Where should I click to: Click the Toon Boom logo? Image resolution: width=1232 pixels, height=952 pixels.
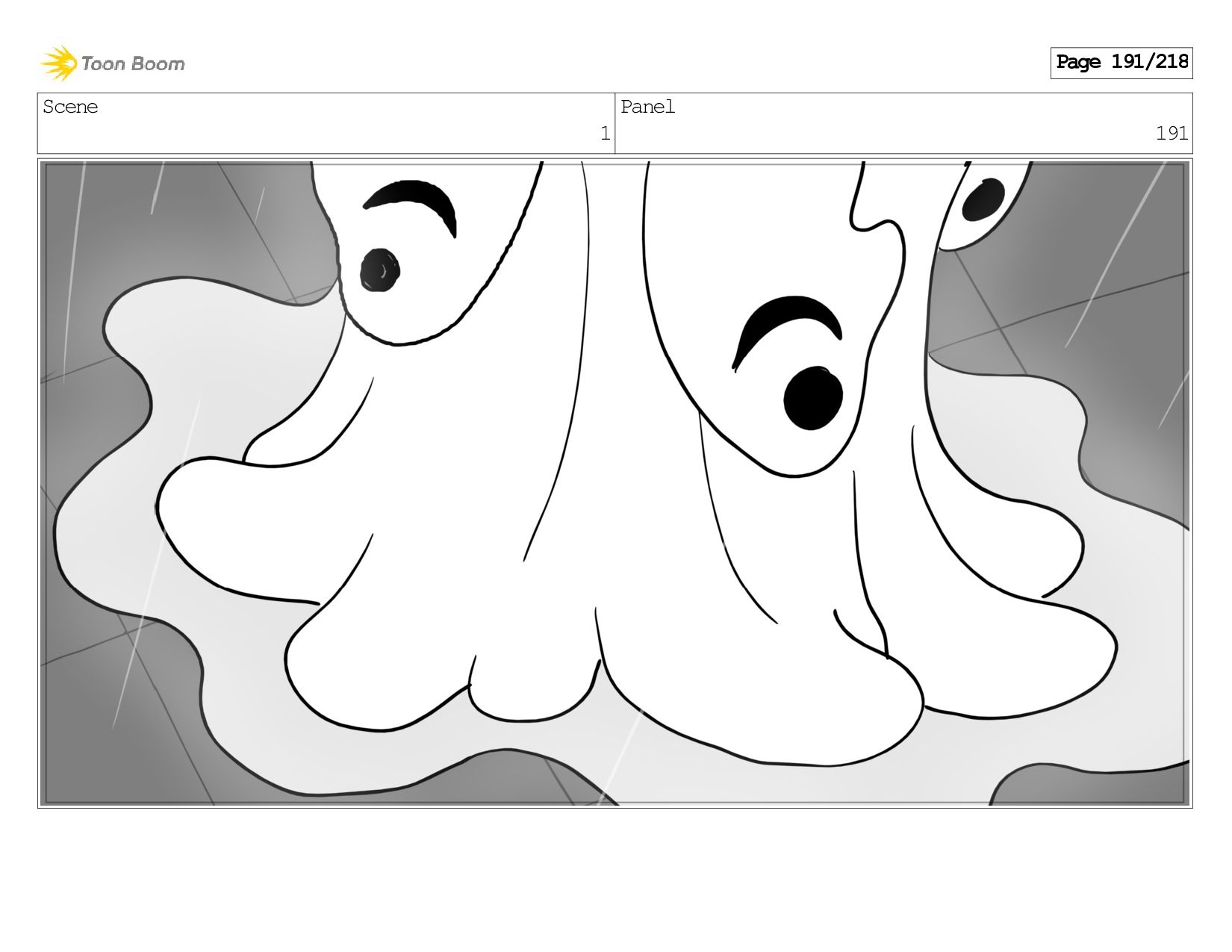[x=113, y=63]
